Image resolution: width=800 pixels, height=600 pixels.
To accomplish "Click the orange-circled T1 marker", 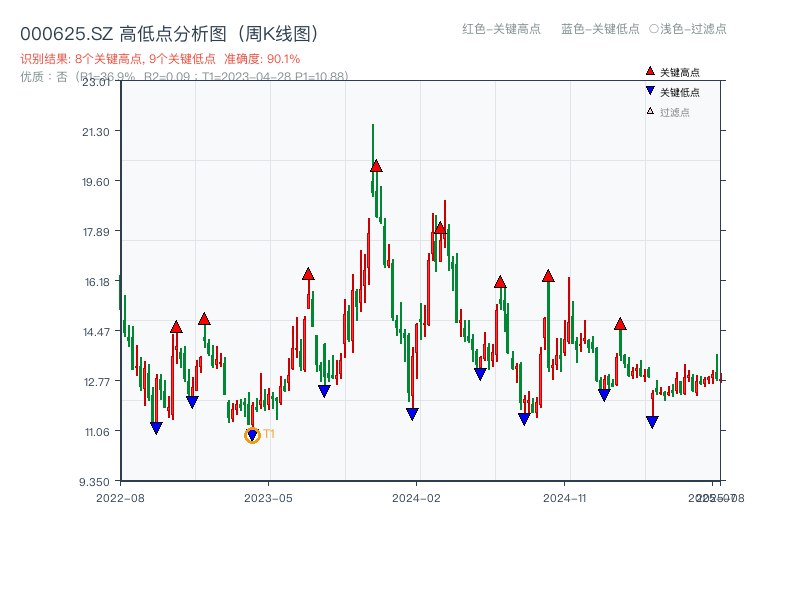I will point(252,434).
